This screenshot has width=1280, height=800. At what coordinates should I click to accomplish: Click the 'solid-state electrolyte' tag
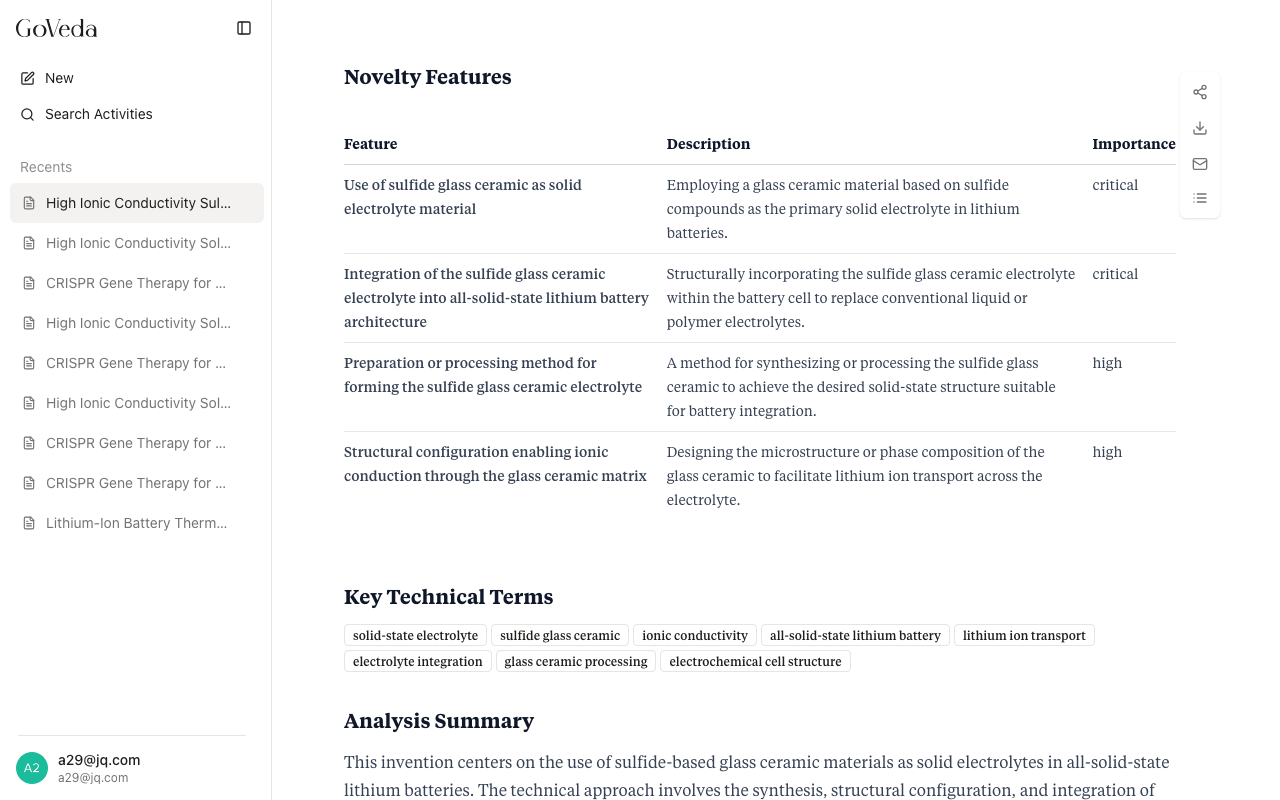(x=415, y=635)
